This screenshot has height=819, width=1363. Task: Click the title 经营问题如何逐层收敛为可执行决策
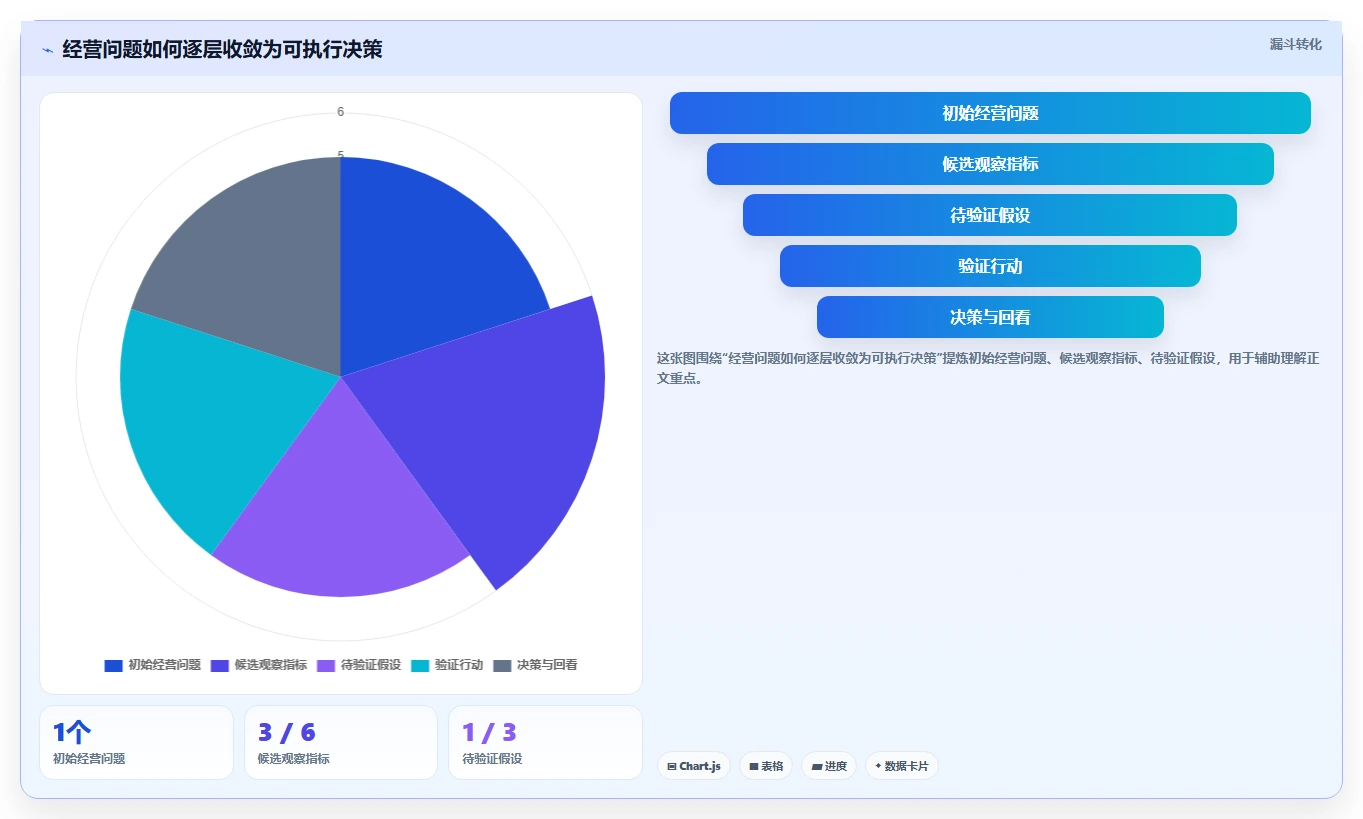pyautogui.click(x=222, y=50)
